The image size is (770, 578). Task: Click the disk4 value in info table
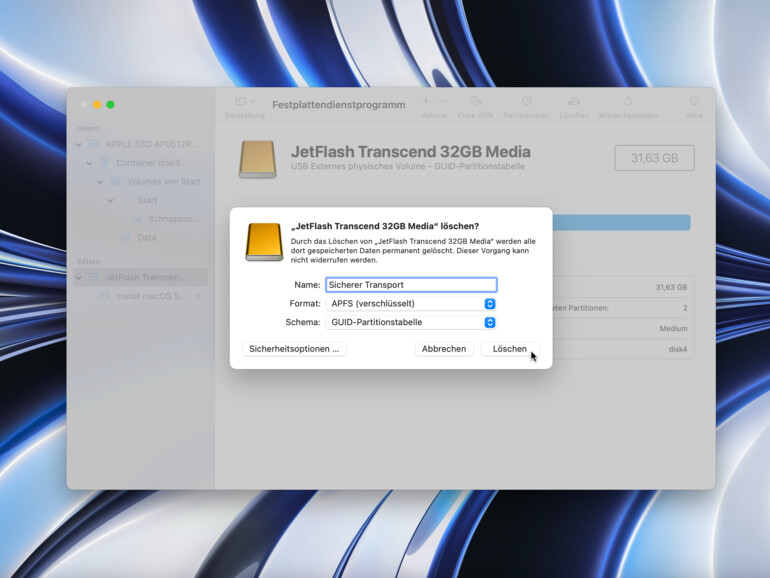pos(678,349)
